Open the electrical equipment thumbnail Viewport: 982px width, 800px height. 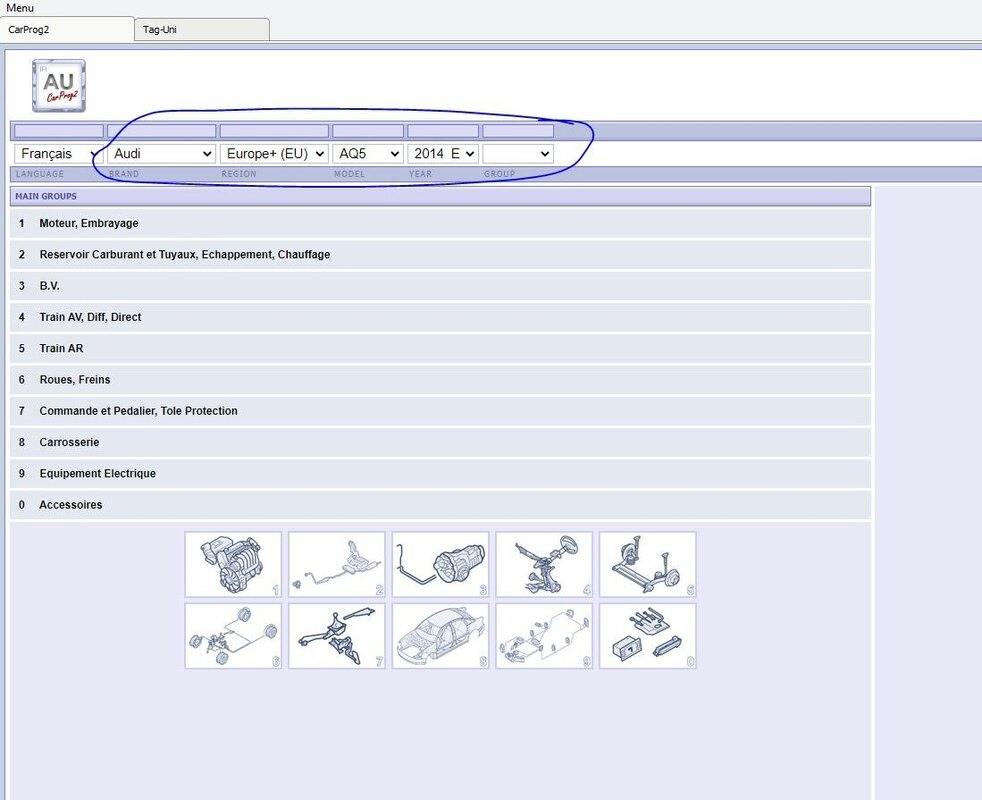coord(544,636)
